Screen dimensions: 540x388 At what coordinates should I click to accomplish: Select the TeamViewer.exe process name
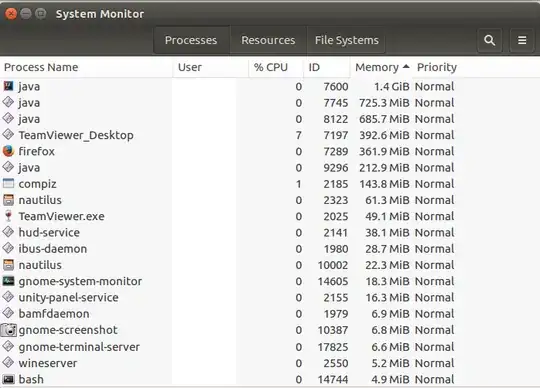[x=61, y=216]
